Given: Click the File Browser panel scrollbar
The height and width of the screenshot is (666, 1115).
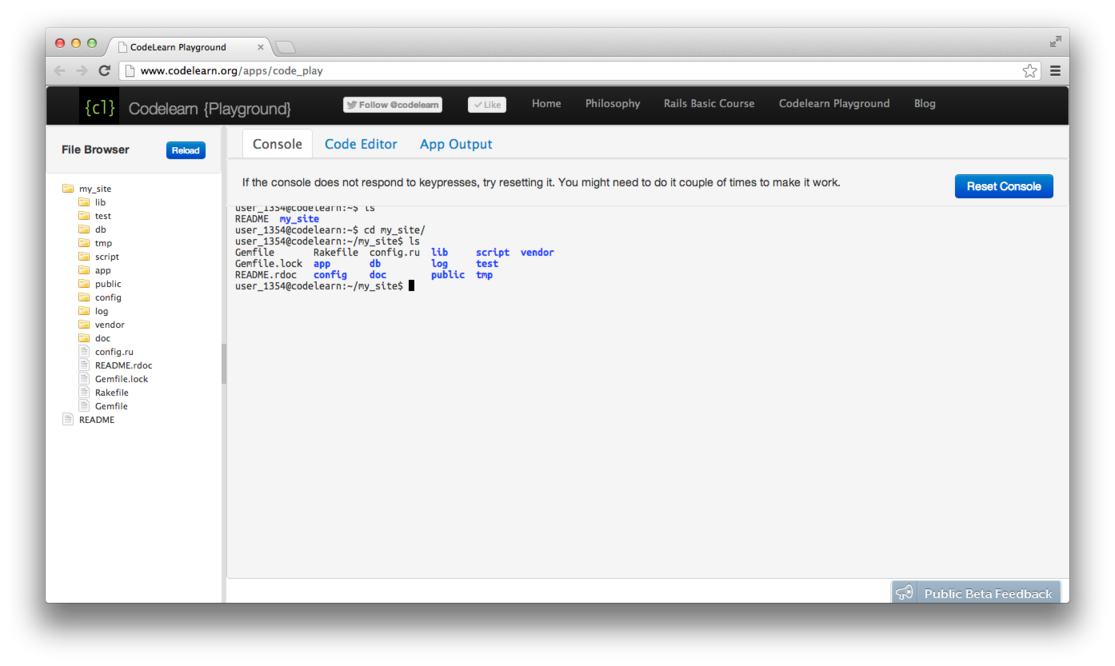Looking at the screenshot, I should [224, 364].
